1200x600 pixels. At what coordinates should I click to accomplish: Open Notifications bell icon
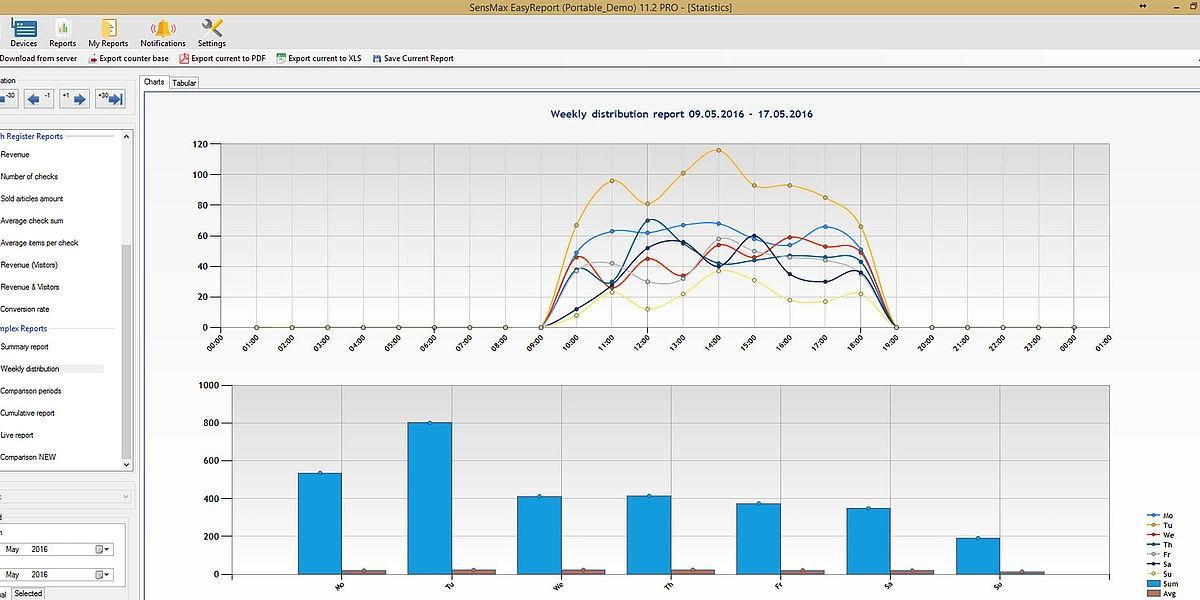click(162, 32)
